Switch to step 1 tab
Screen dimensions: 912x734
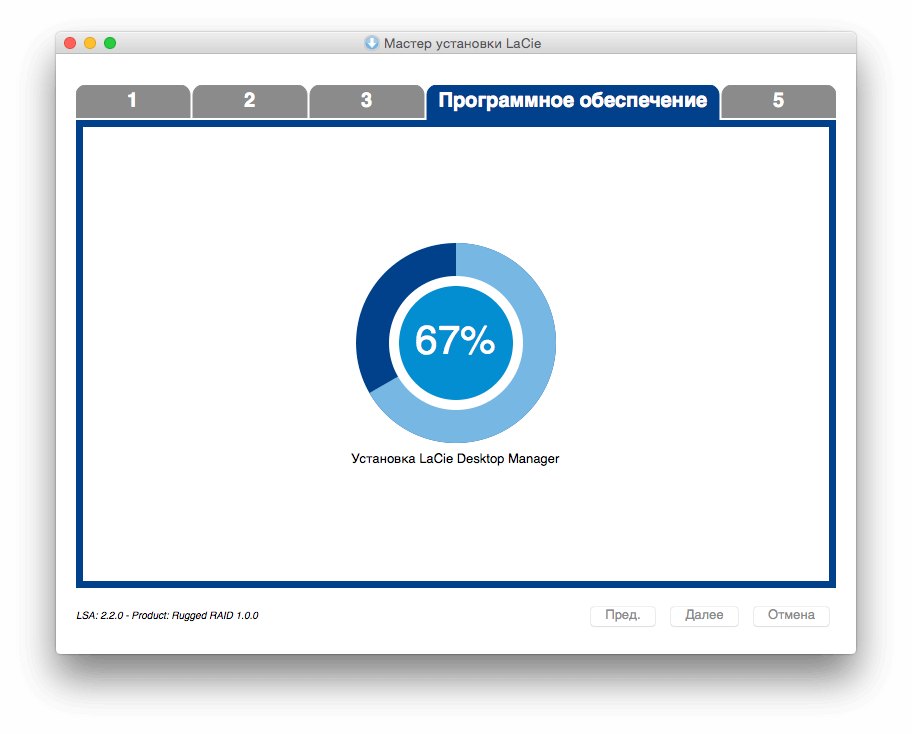133,101
